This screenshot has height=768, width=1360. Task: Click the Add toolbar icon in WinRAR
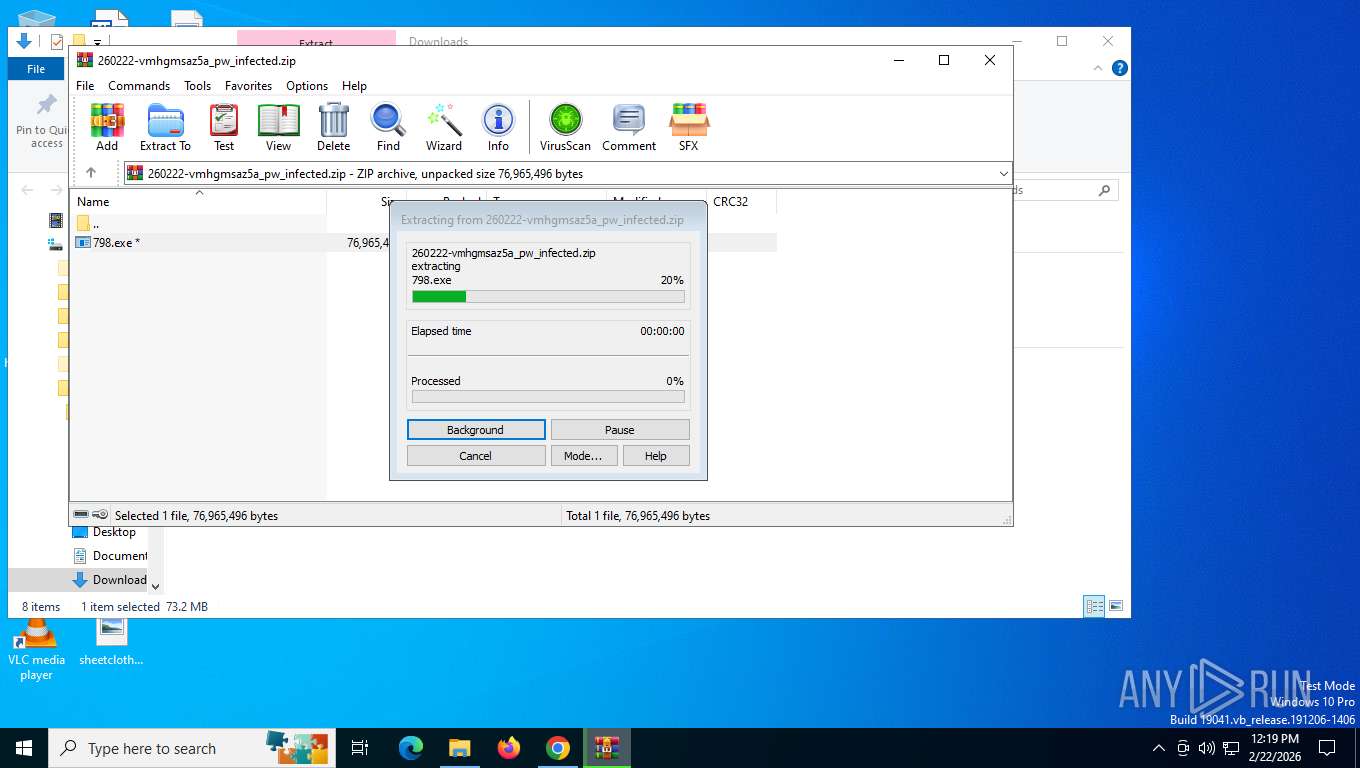[x=107, y=127]
